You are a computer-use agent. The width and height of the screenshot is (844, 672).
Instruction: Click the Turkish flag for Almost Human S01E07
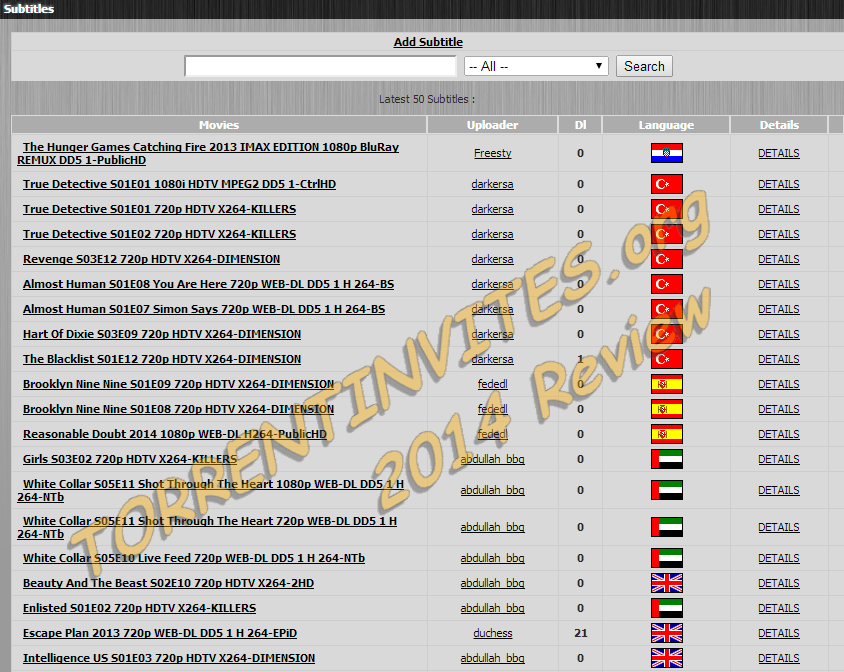(666, 309)
